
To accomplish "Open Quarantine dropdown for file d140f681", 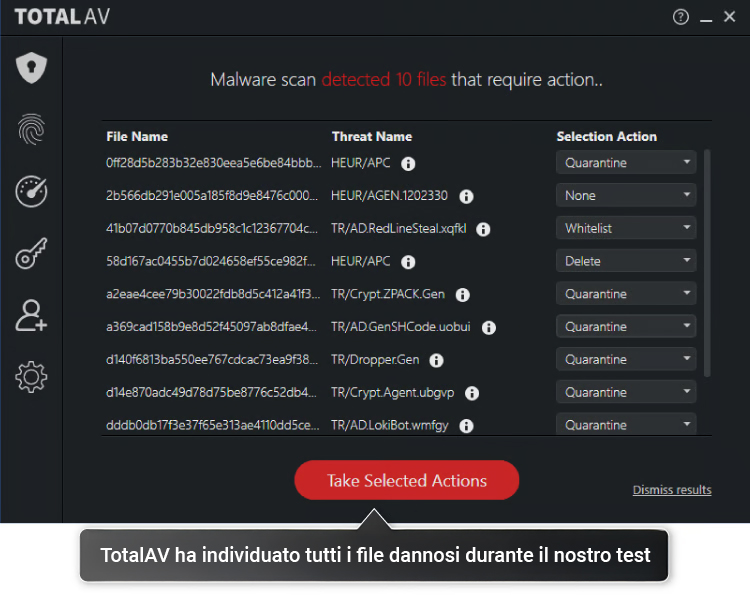I will coord(626,359).
